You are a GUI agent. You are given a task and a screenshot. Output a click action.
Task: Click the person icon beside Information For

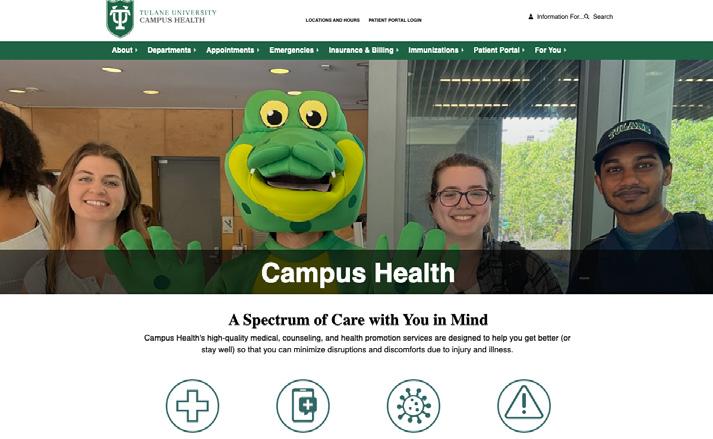pyautogui.click(x=531, y=16)
